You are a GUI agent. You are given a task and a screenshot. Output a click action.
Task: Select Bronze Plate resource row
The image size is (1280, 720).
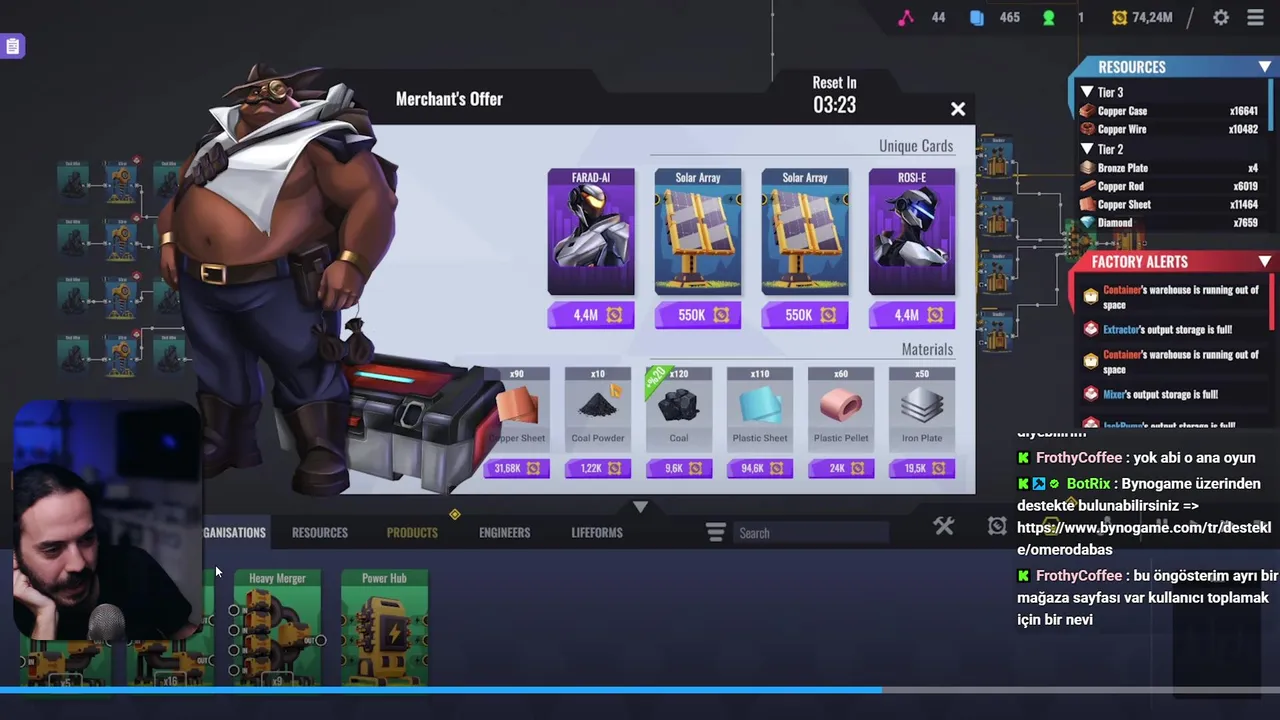[1170, 168]
